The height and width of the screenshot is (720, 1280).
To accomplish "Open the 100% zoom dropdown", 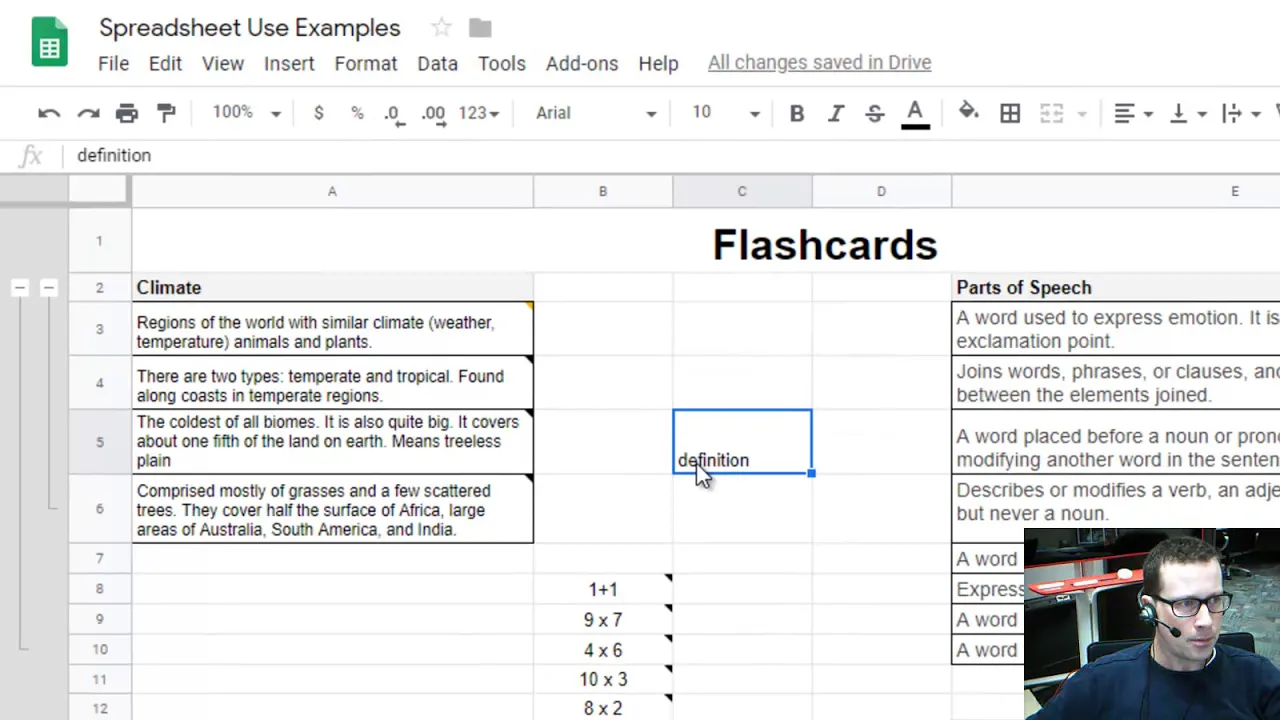I will tap(246, 113).
